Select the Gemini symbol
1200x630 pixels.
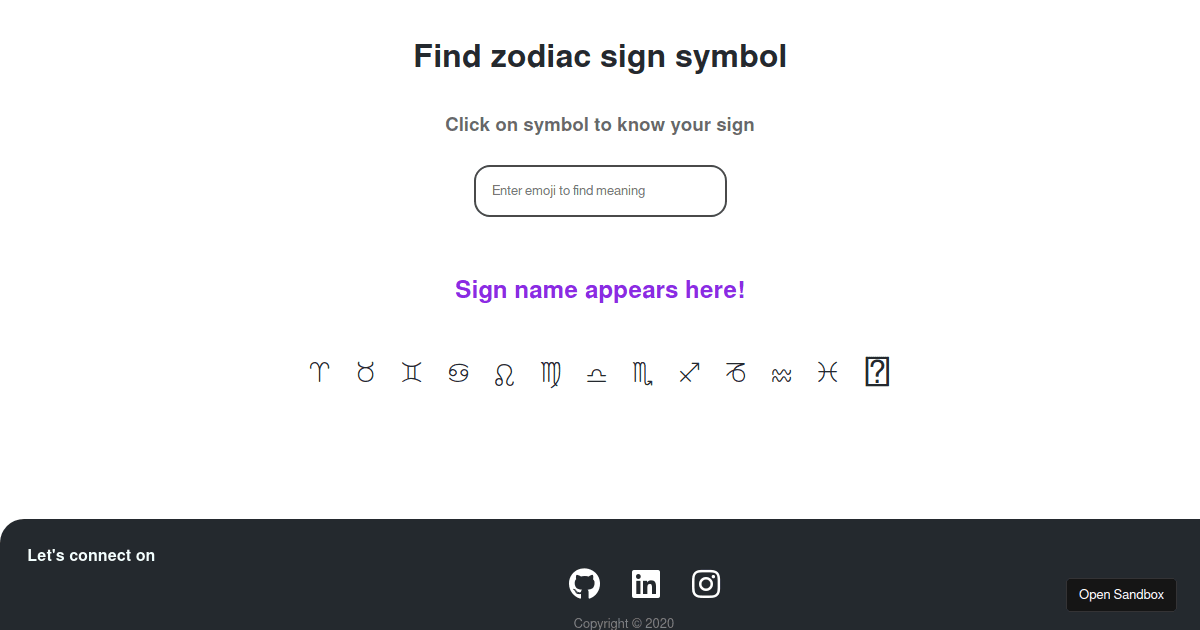[x=411, y=372]
